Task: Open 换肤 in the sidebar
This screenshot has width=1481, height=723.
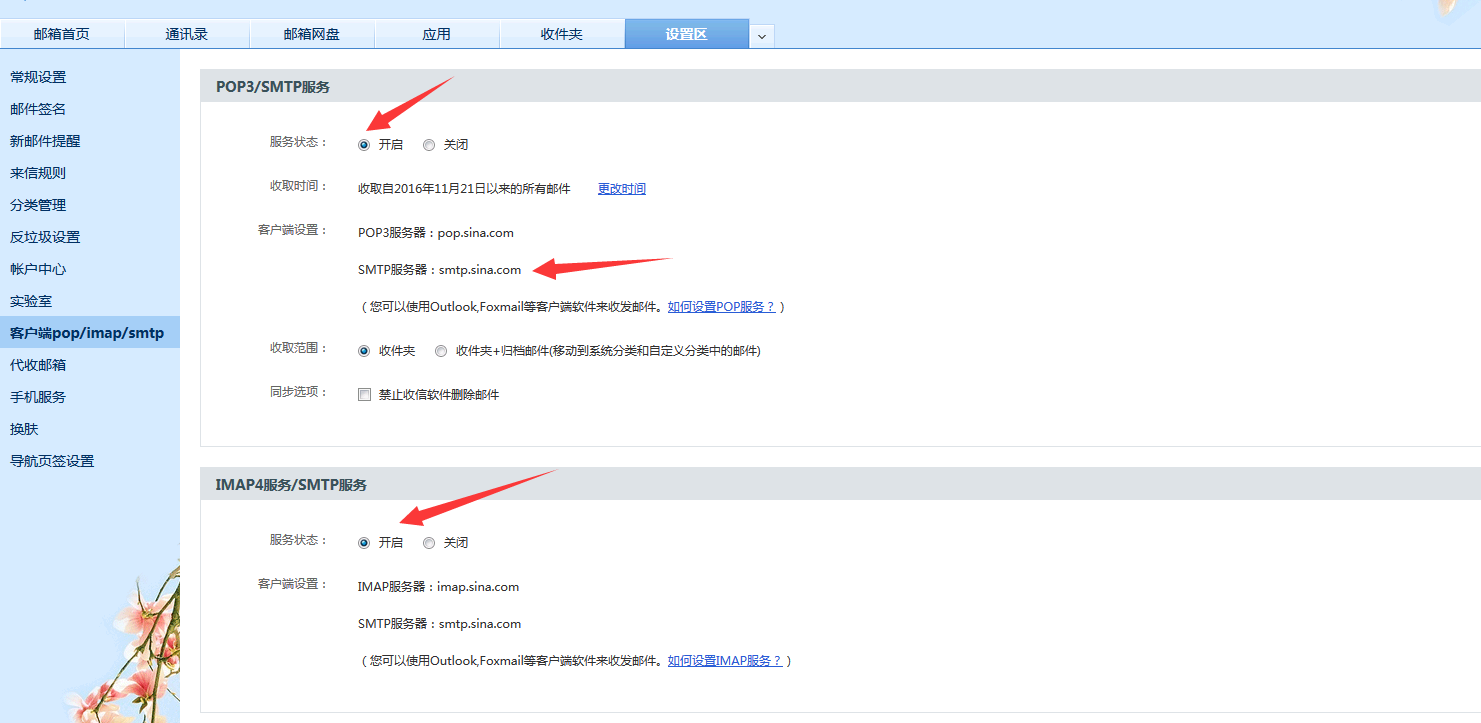Action: click(24, 429)
